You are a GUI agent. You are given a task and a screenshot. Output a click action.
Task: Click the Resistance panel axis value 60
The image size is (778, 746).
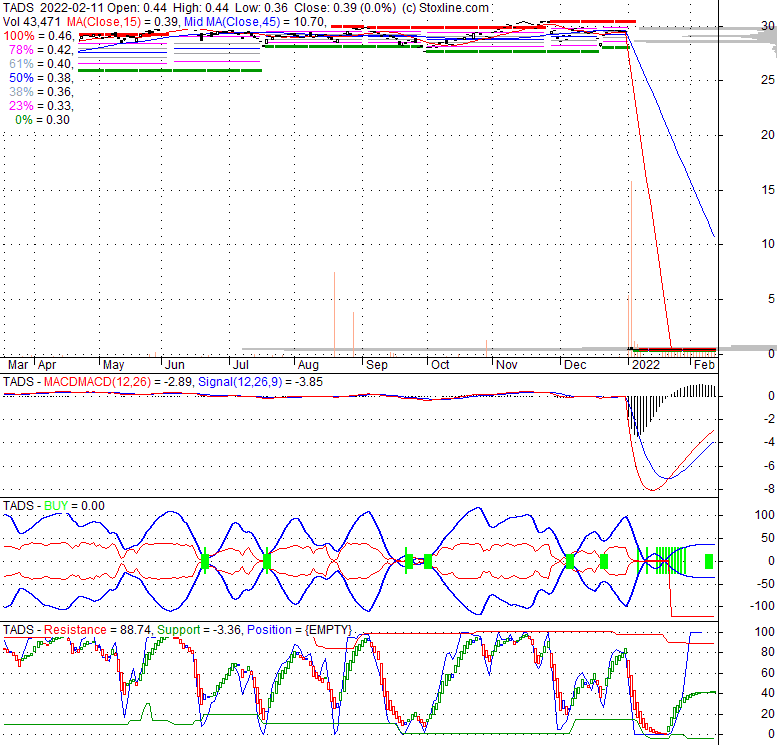pyautogui.click(x=768, y=673)
